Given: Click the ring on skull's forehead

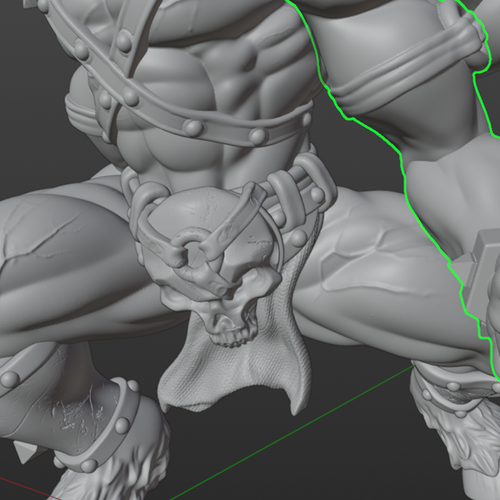Looking at the screenshot, I should (192, 248).
